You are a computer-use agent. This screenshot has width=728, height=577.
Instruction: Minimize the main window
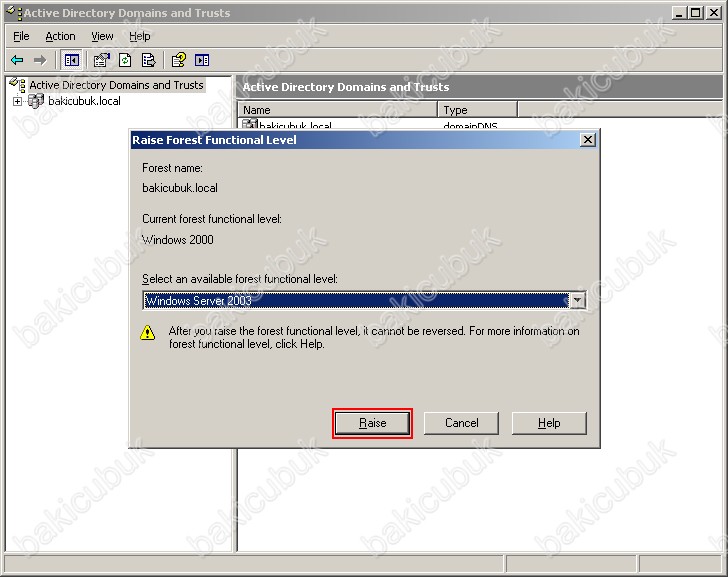679,13
